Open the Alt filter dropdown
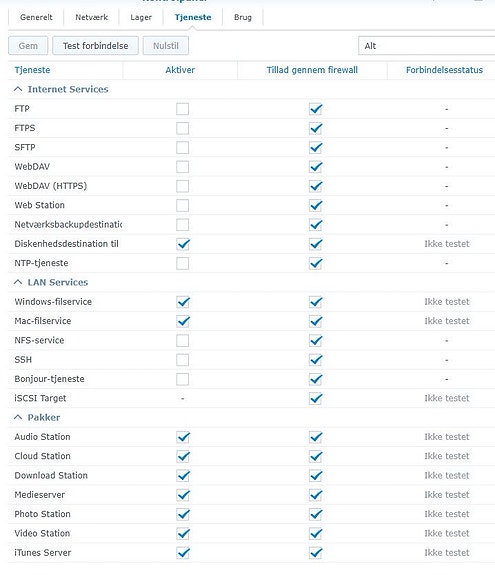Screen dimensions: 495x575 coord(426,46)
